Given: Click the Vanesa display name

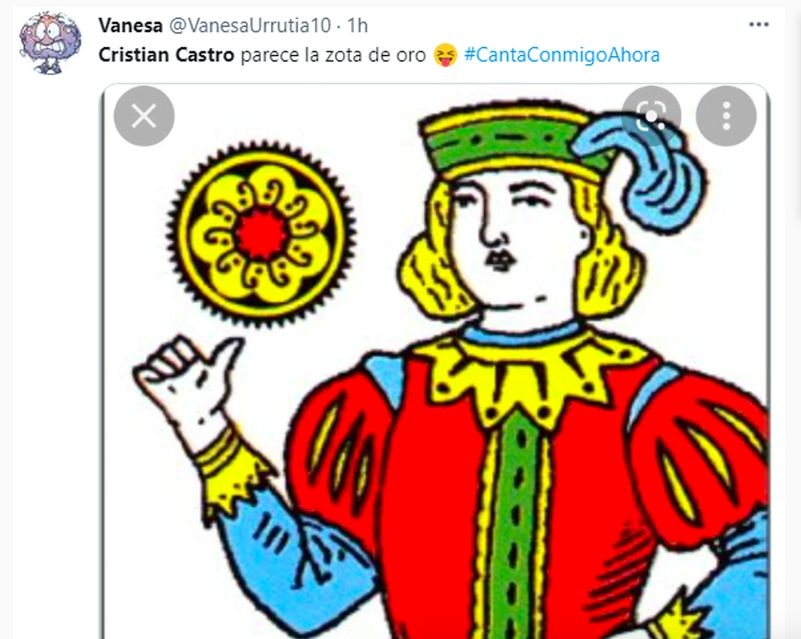Looking at the screenshot, I should pyautogui.click(x=130, y=25).
